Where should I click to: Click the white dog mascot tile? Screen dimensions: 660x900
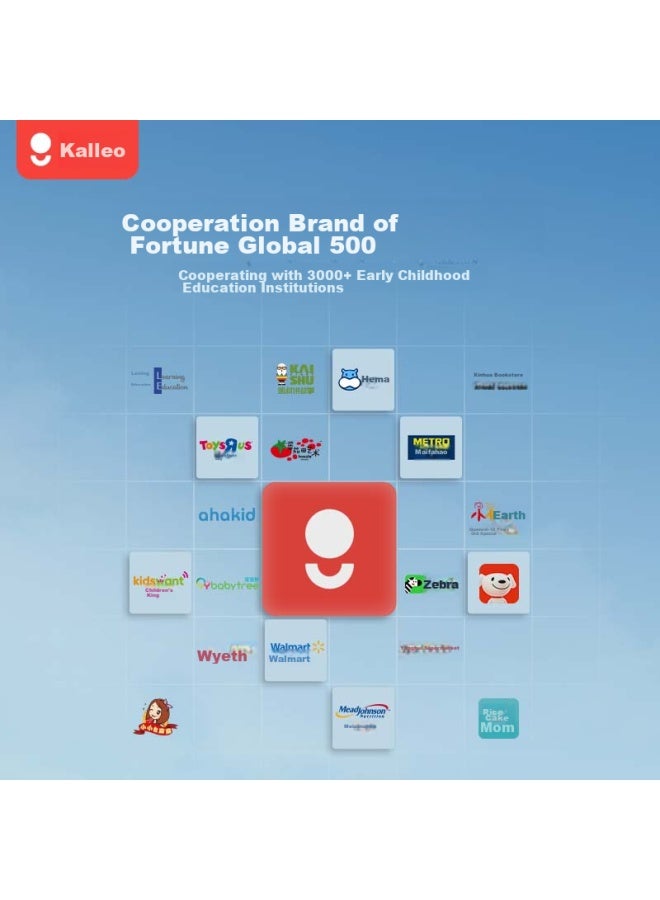pos(499,583)
